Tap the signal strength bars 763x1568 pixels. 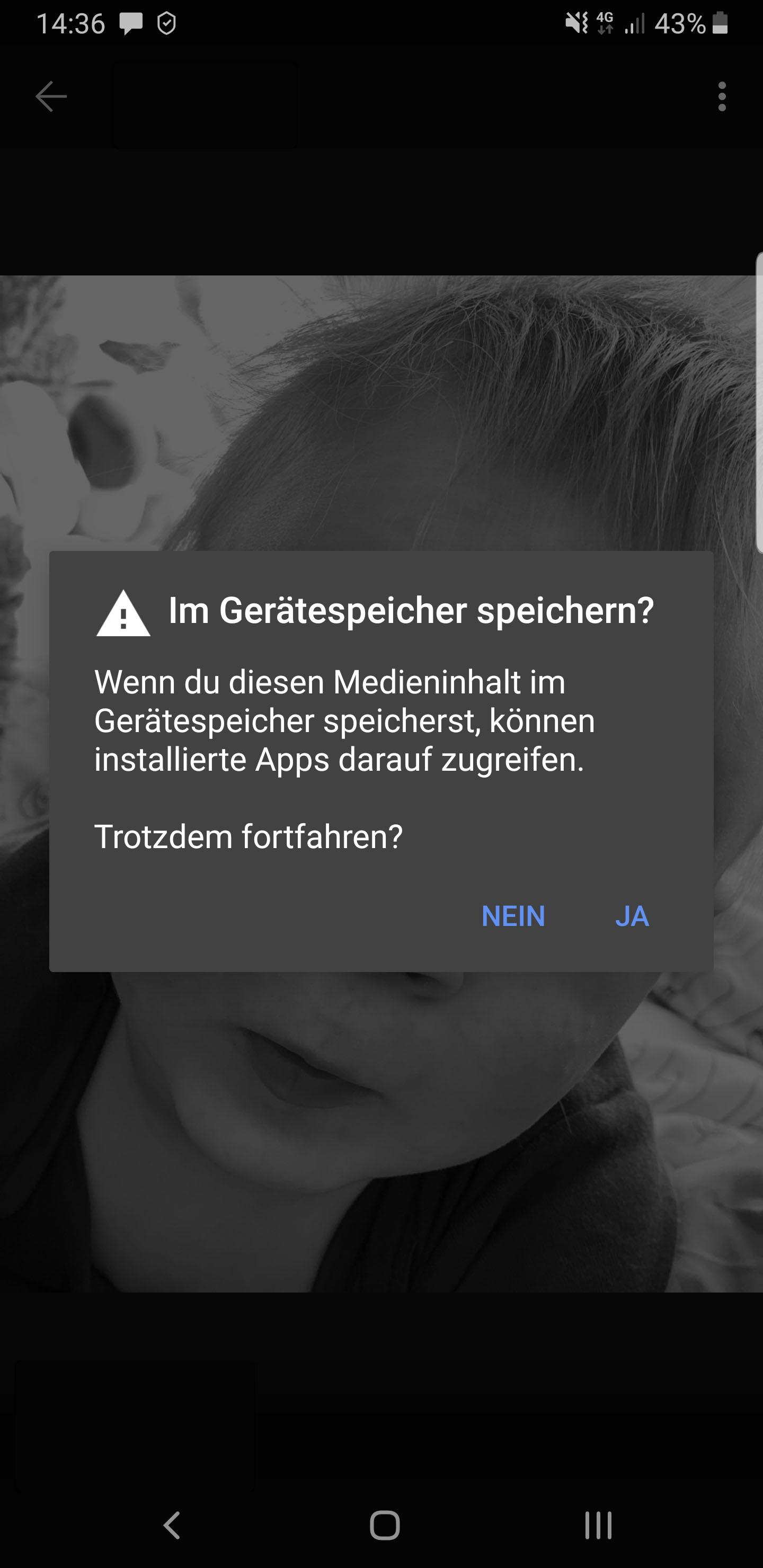click(635, 23)
